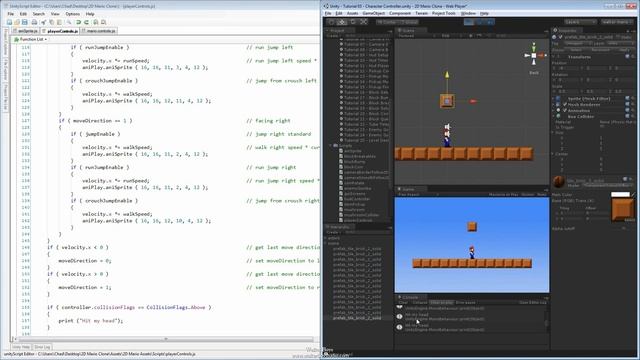Toggle Error pause in Console
The height and width of the screenshot is (360, 640).
[465, 303]
